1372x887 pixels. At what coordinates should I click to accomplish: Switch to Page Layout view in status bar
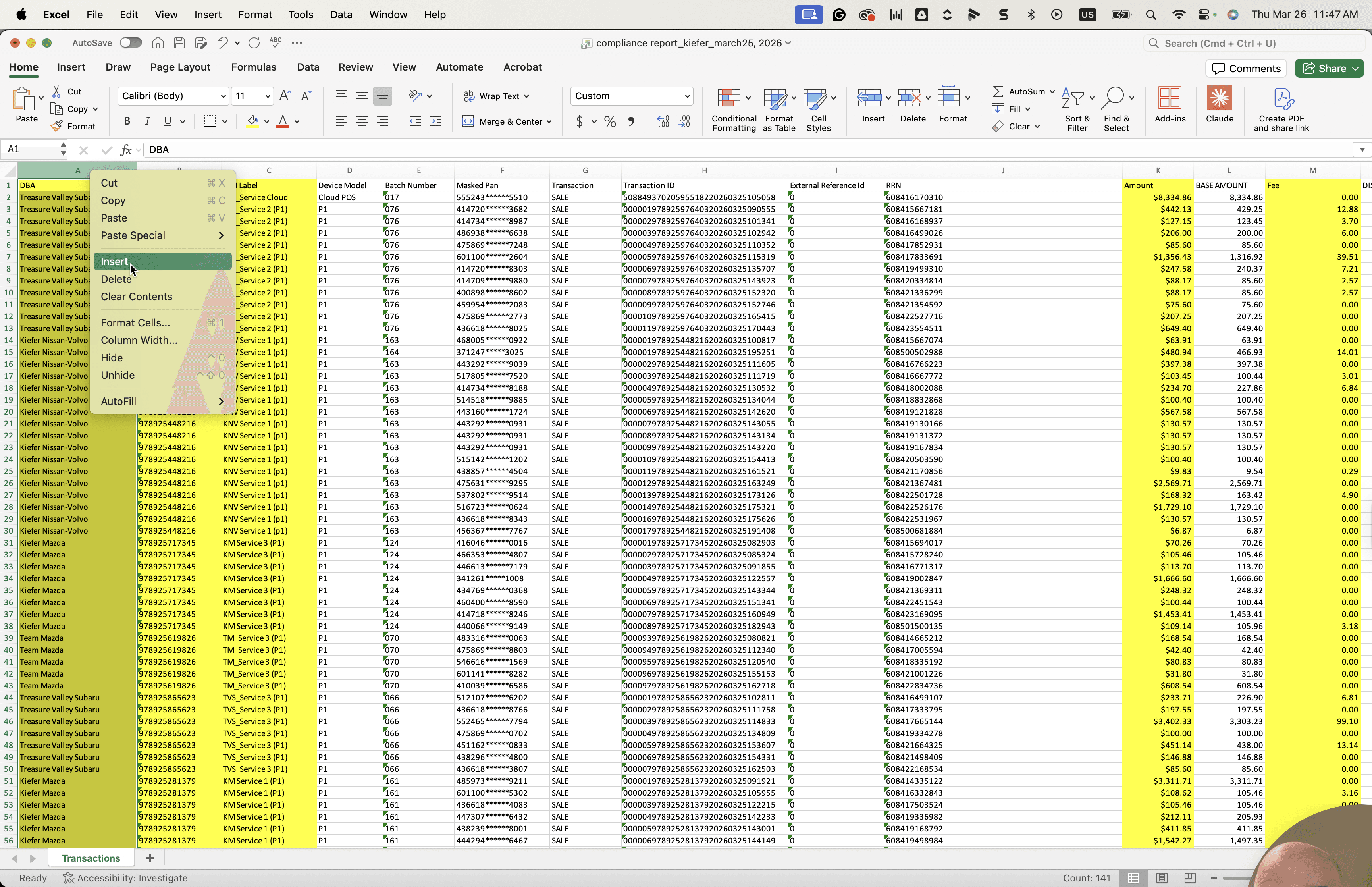click(x=1162, y=878)
